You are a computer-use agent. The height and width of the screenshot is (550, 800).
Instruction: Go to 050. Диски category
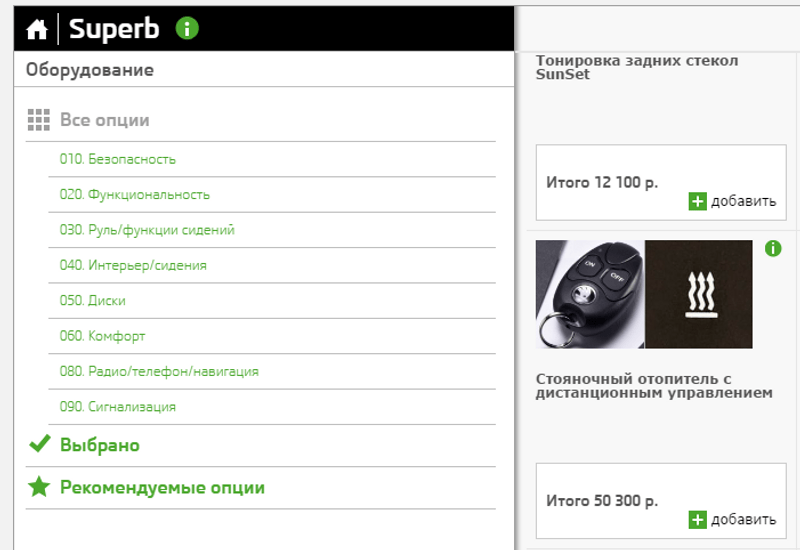coord(92,301)
